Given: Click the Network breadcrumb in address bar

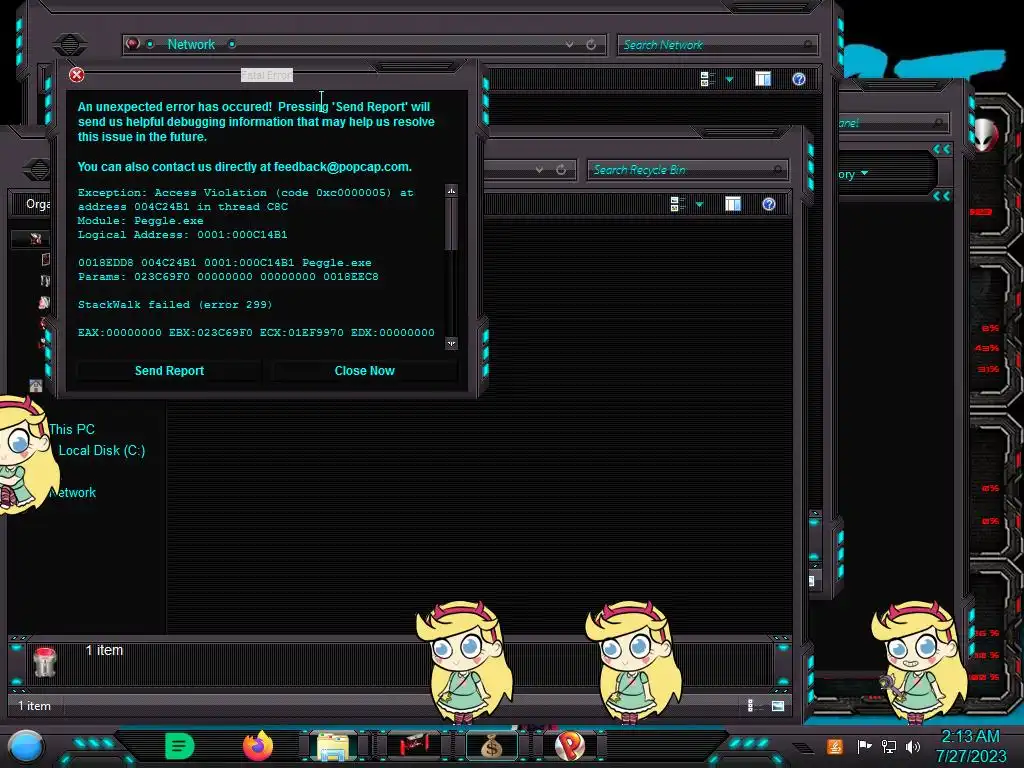Looking at the screenshot, I should (x=191, y=44).
